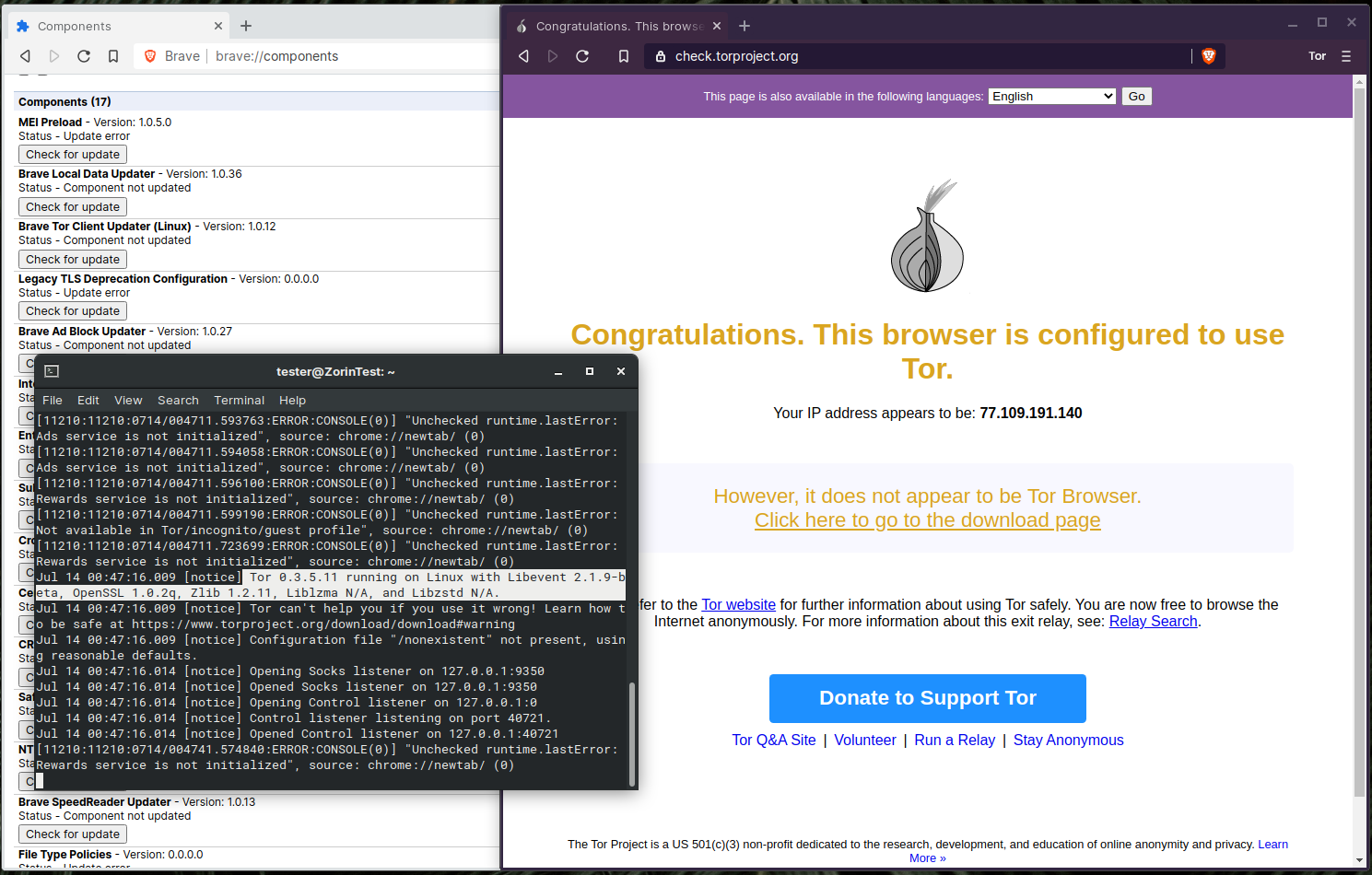The height and width of the screenshot is (875, 1372).
Task: Click forward arrow in components window
Action: 54,56
